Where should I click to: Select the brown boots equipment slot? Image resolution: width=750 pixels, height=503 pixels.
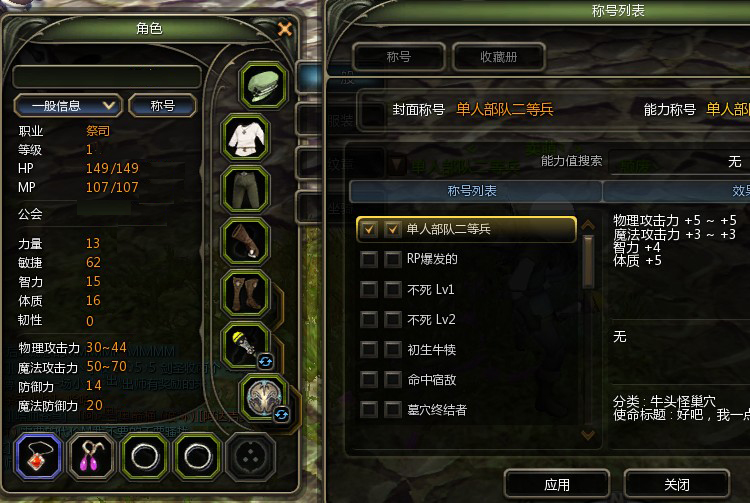[x=245, y=293]
